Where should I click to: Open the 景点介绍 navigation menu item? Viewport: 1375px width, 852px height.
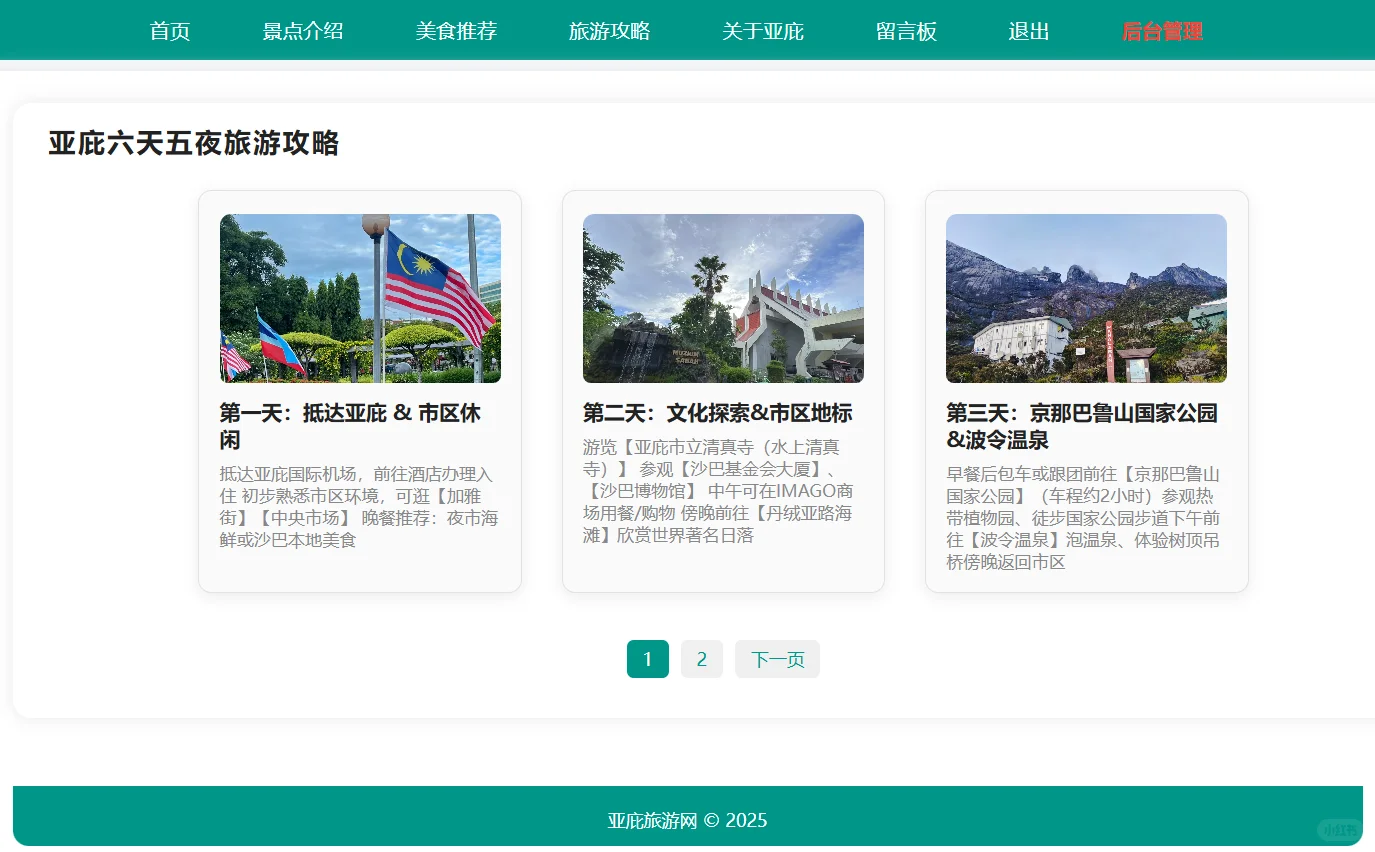302,31
